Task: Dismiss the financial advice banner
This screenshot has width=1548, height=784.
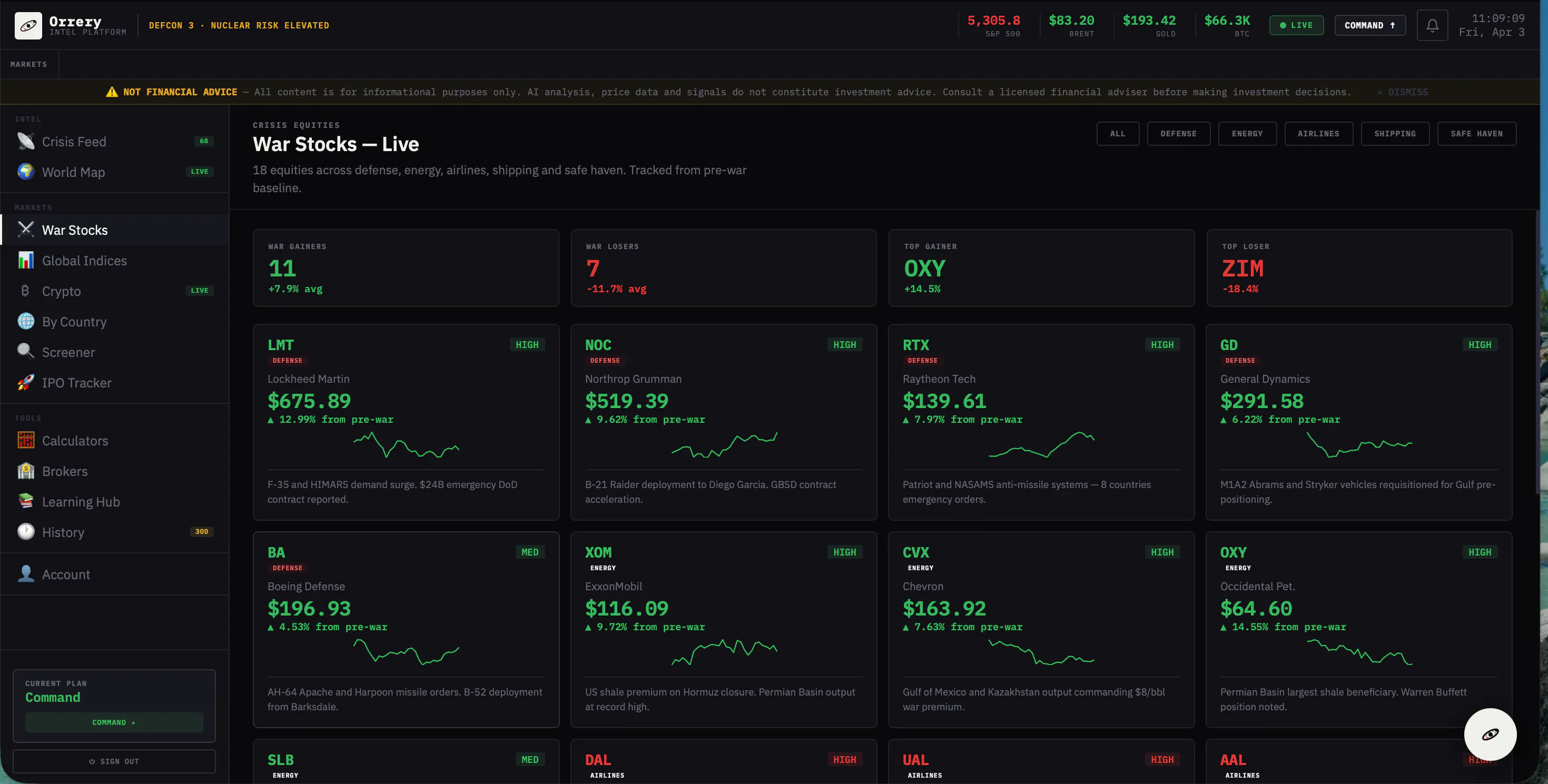Action: click(x=1403, y=92)
